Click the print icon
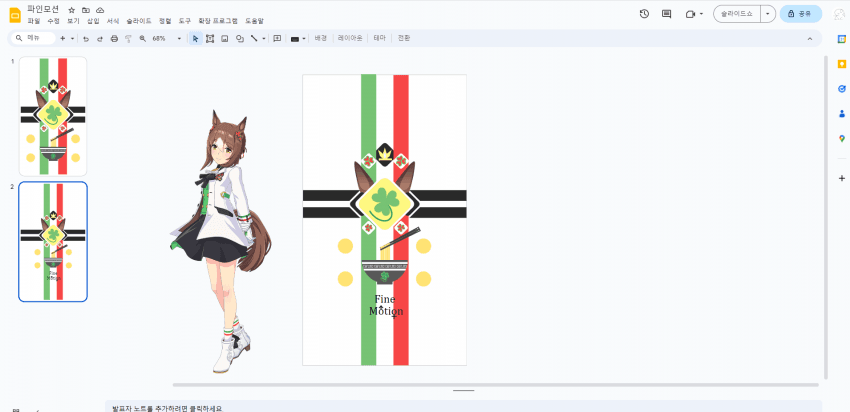The height and width of the screenshot is (412, 850). (x=114, y=38)
